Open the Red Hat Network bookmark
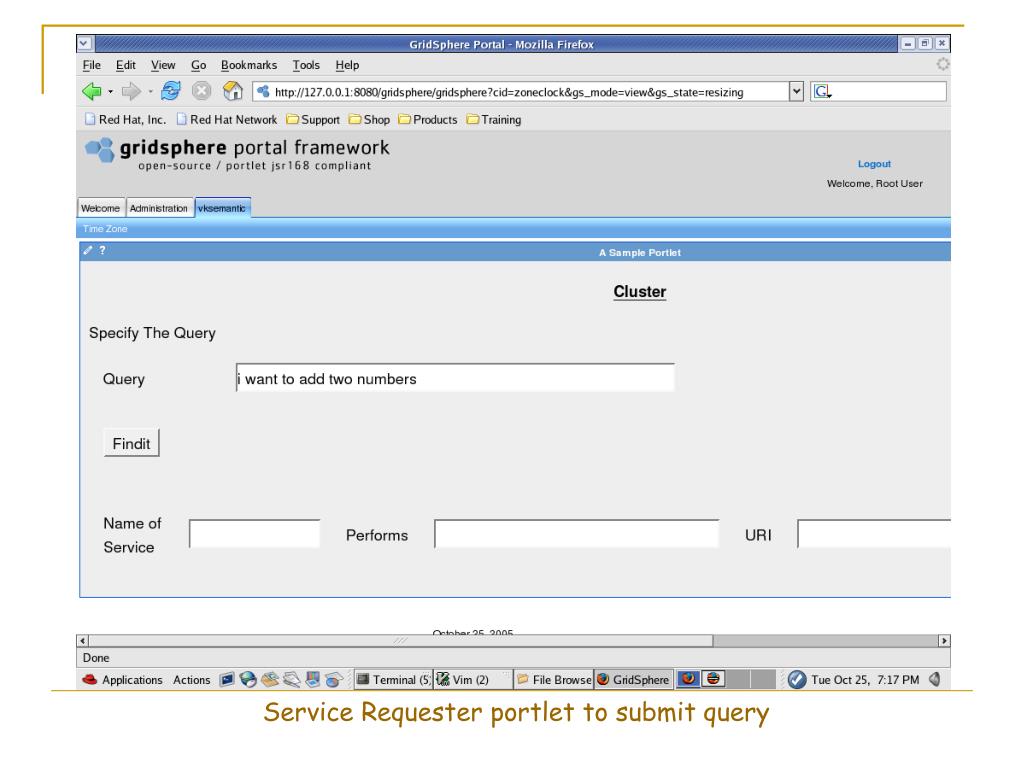 click(x=227, y=120)
